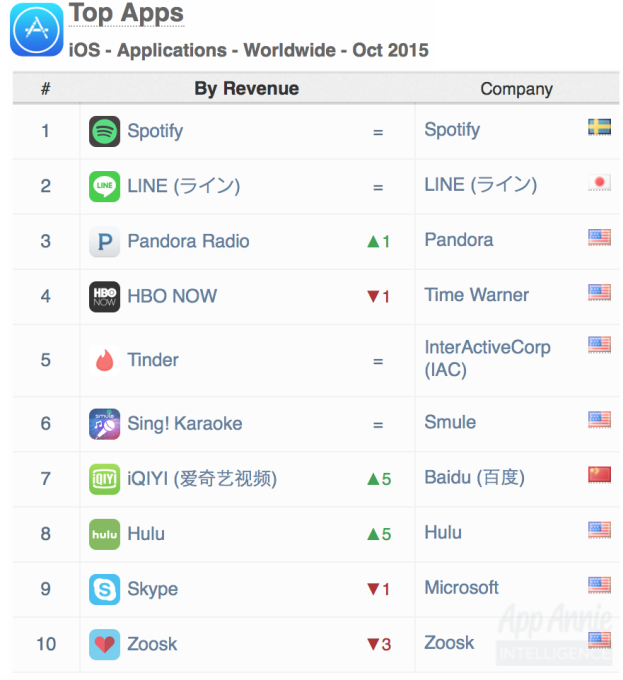Click the Sing! Karaoke app icon
Image resolution: width=623 pixels, height=680 pixels.
point(104,424)
